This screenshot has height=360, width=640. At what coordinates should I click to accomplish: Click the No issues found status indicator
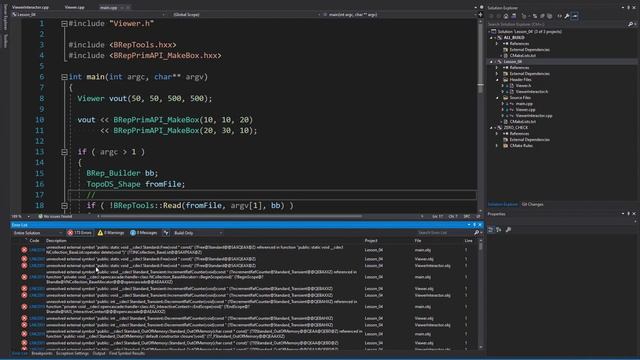[55, 217]
